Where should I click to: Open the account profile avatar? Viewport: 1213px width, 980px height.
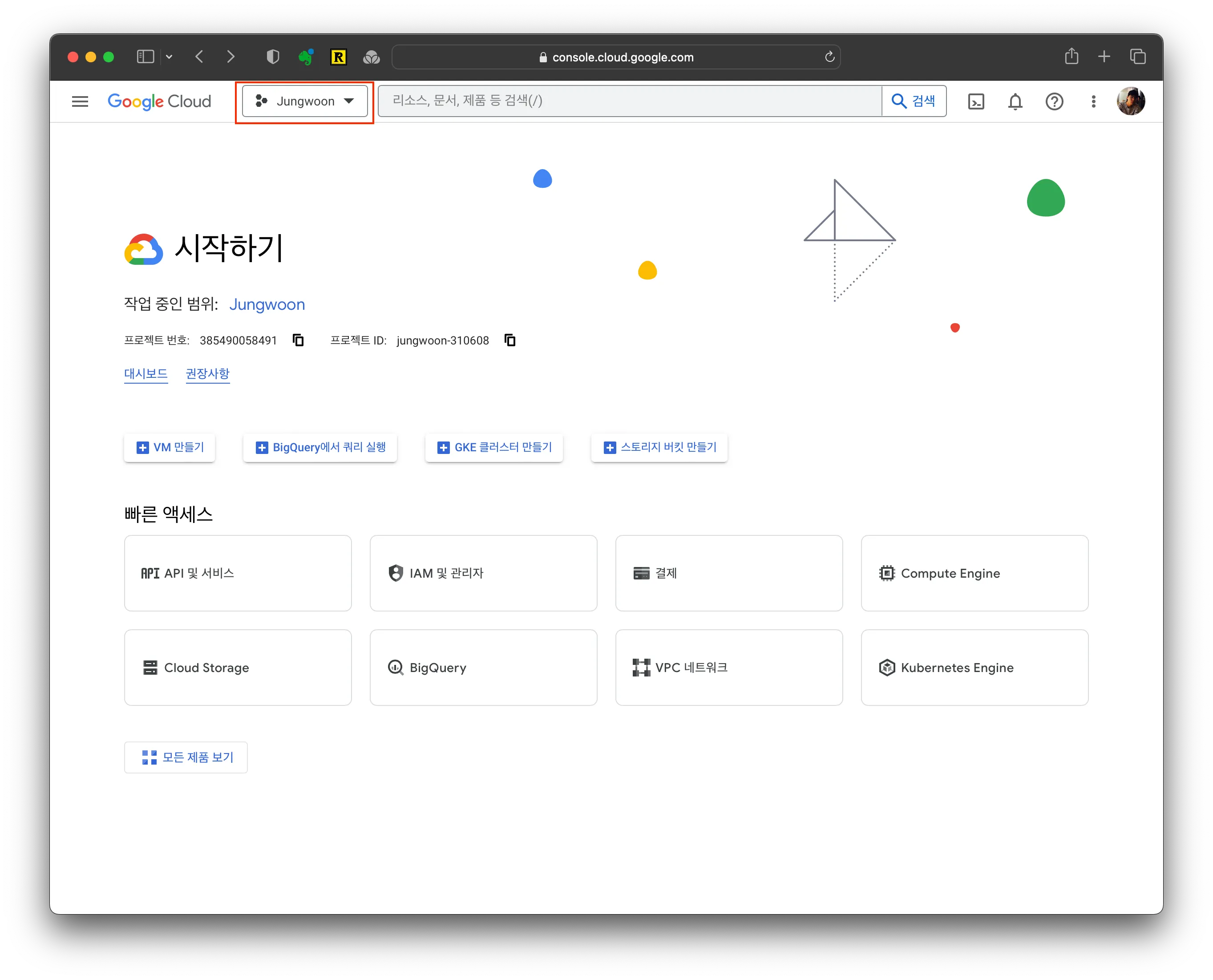click(1131, 101)
